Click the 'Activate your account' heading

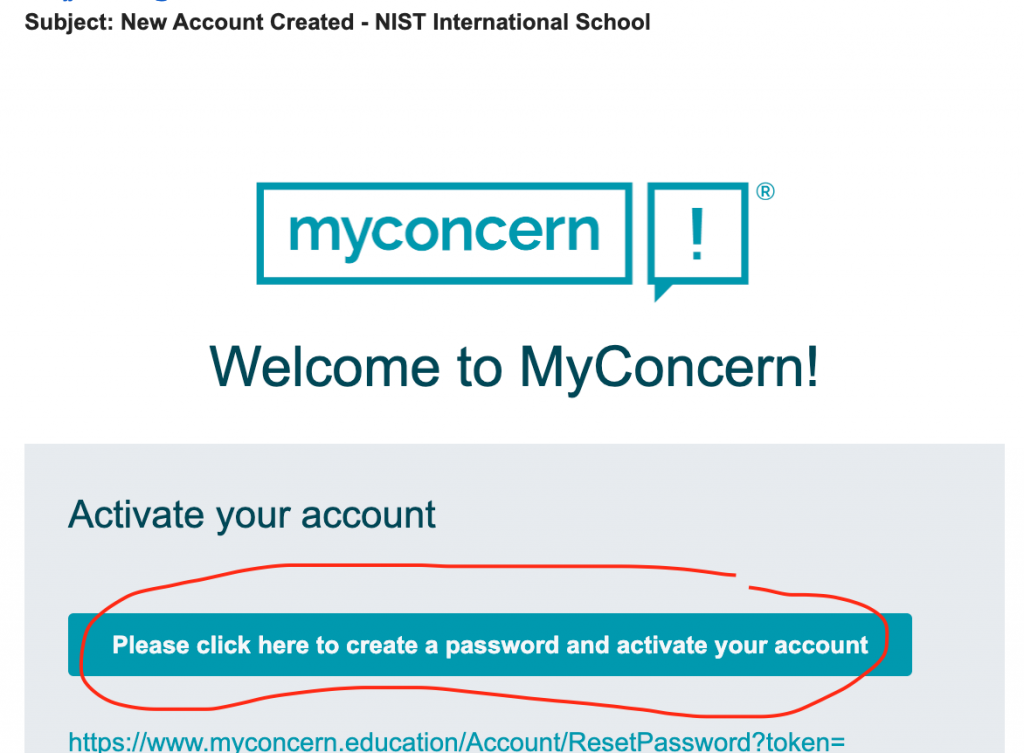[x=250, y=514]
